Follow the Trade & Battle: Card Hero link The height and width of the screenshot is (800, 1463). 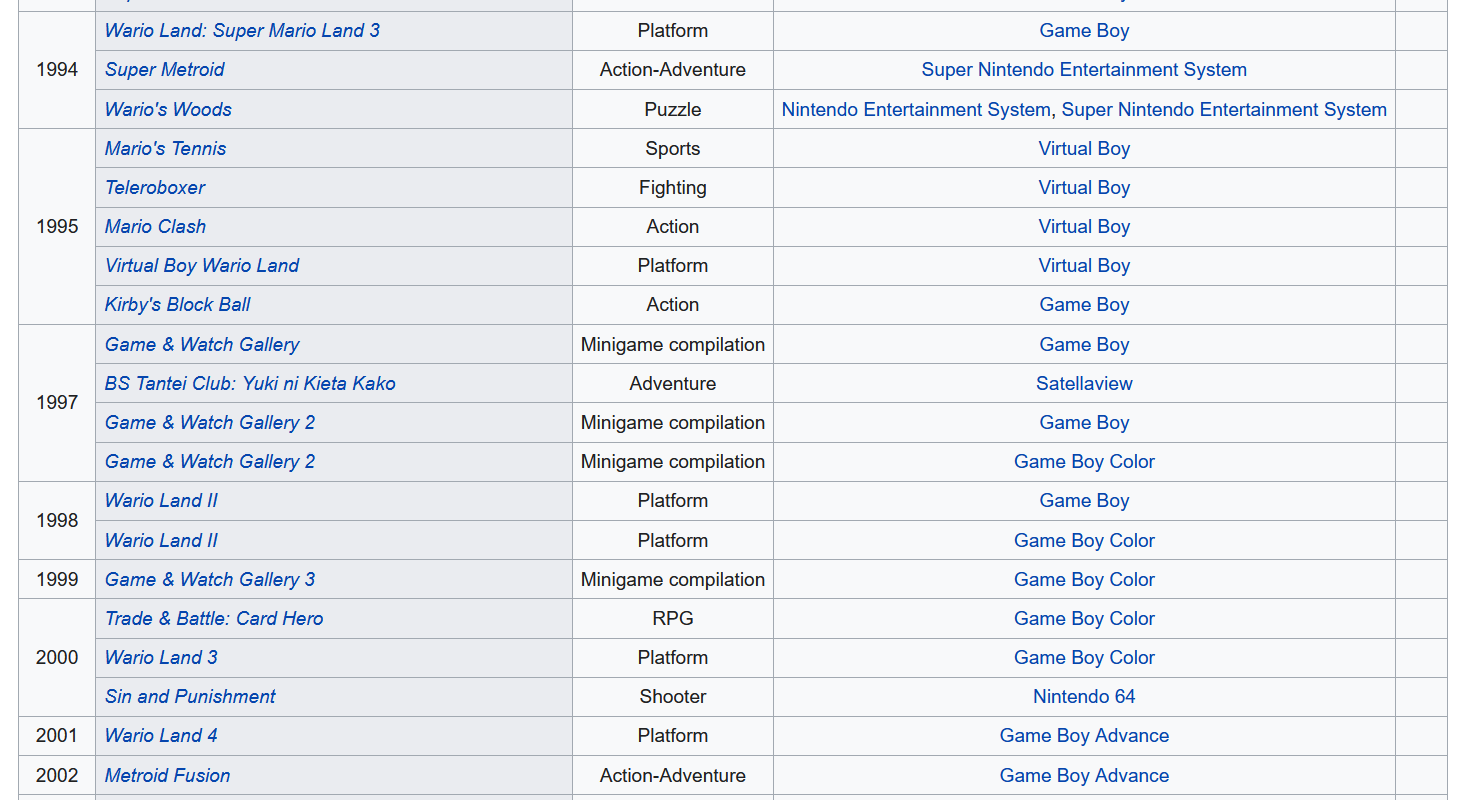tap(214, 619)
